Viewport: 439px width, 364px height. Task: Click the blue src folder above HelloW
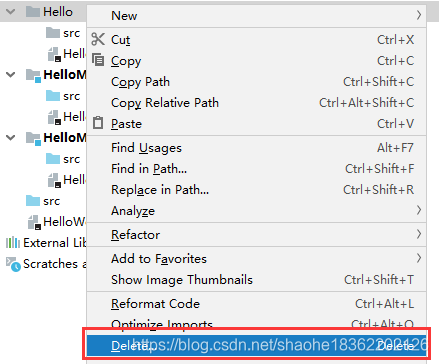point(33,201)
